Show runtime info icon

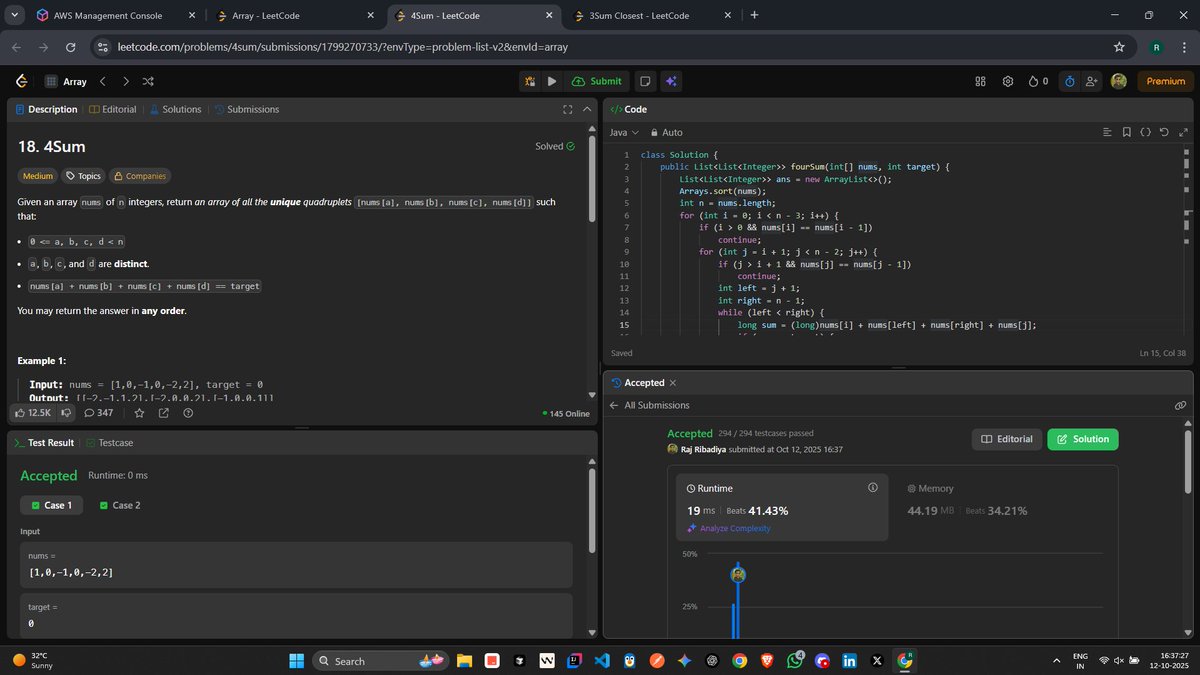coord(873,488)
